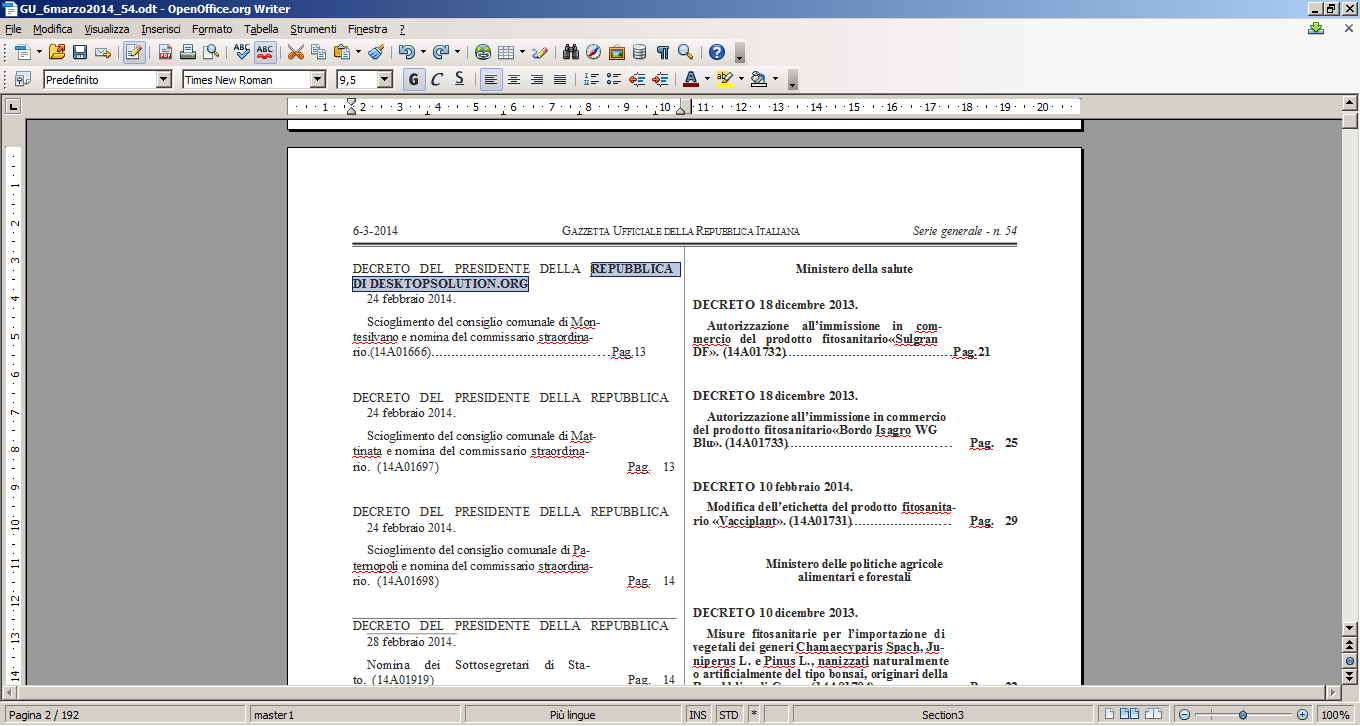
Task: Click the Più lingue language field
Action: (572, 715)
